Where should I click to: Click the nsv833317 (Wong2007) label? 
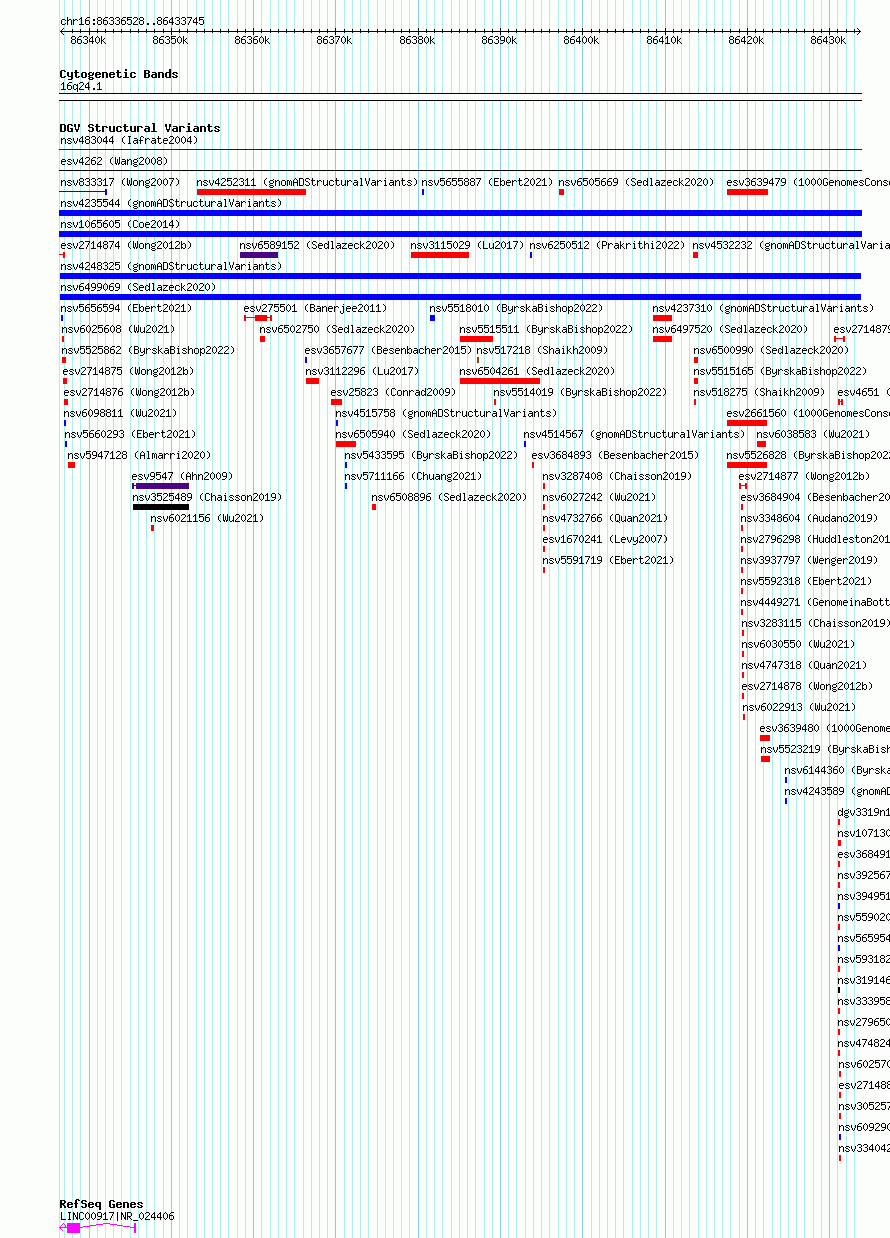[x=120, y=182]
